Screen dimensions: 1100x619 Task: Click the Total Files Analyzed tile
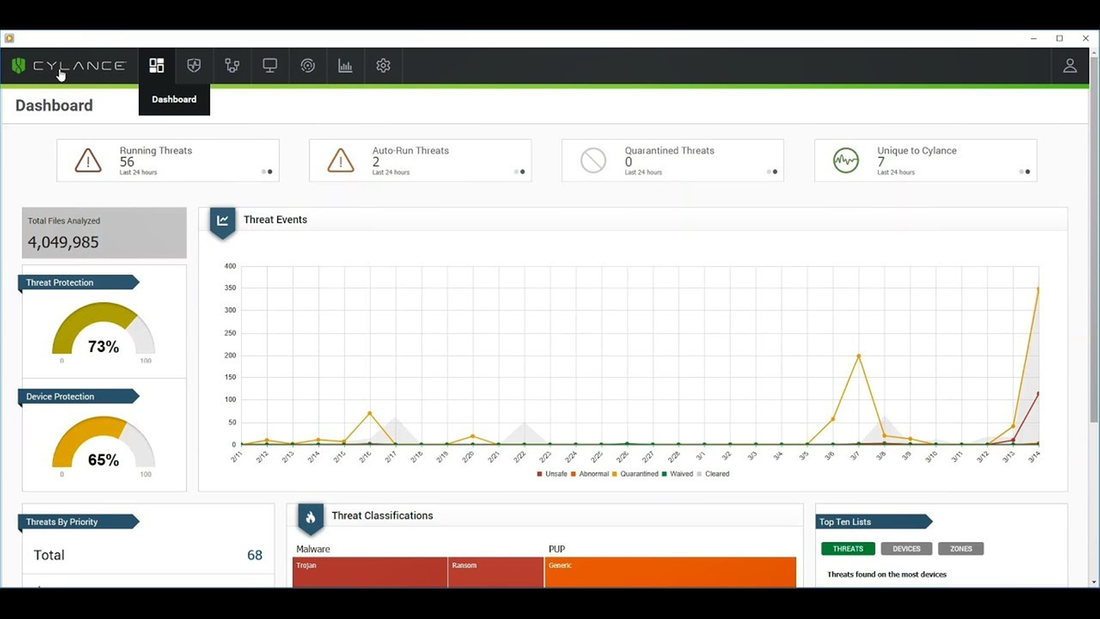pos(105,233)
